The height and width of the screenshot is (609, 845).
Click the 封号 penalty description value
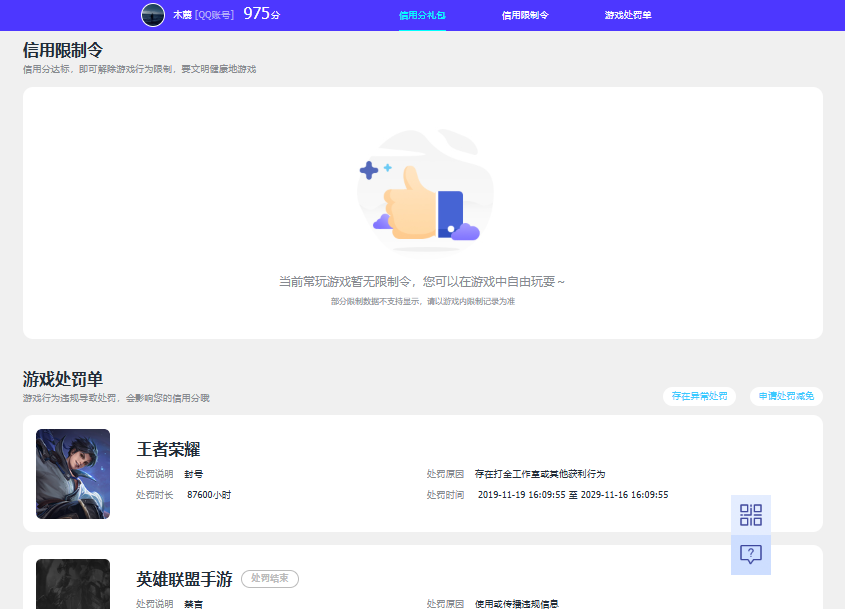coord(194,474)
